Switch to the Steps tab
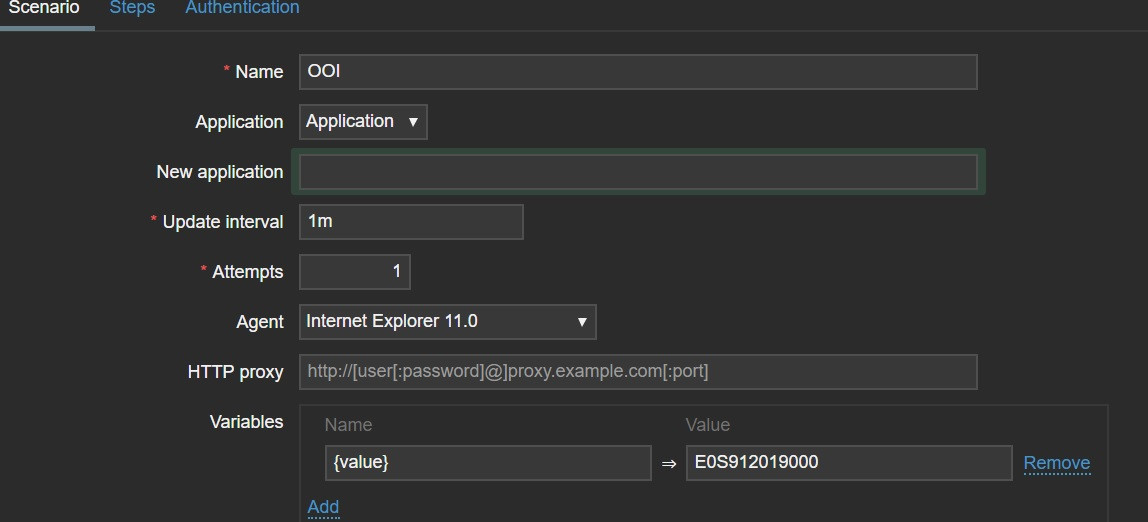This screenshot has height=522, width=1148. 132,8
